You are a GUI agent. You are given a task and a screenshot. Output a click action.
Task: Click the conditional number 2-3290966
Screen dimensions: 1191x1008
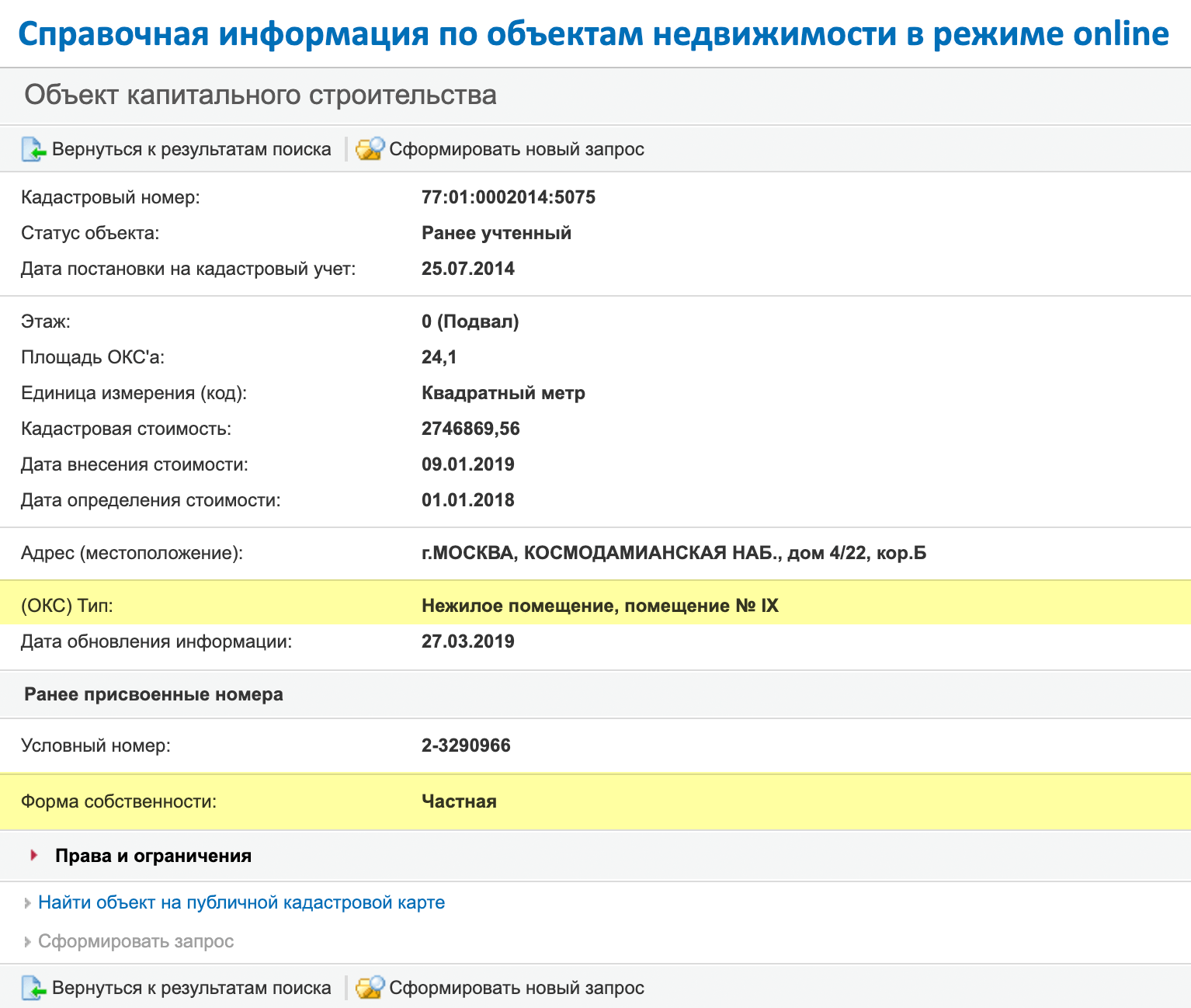[466, 746]
